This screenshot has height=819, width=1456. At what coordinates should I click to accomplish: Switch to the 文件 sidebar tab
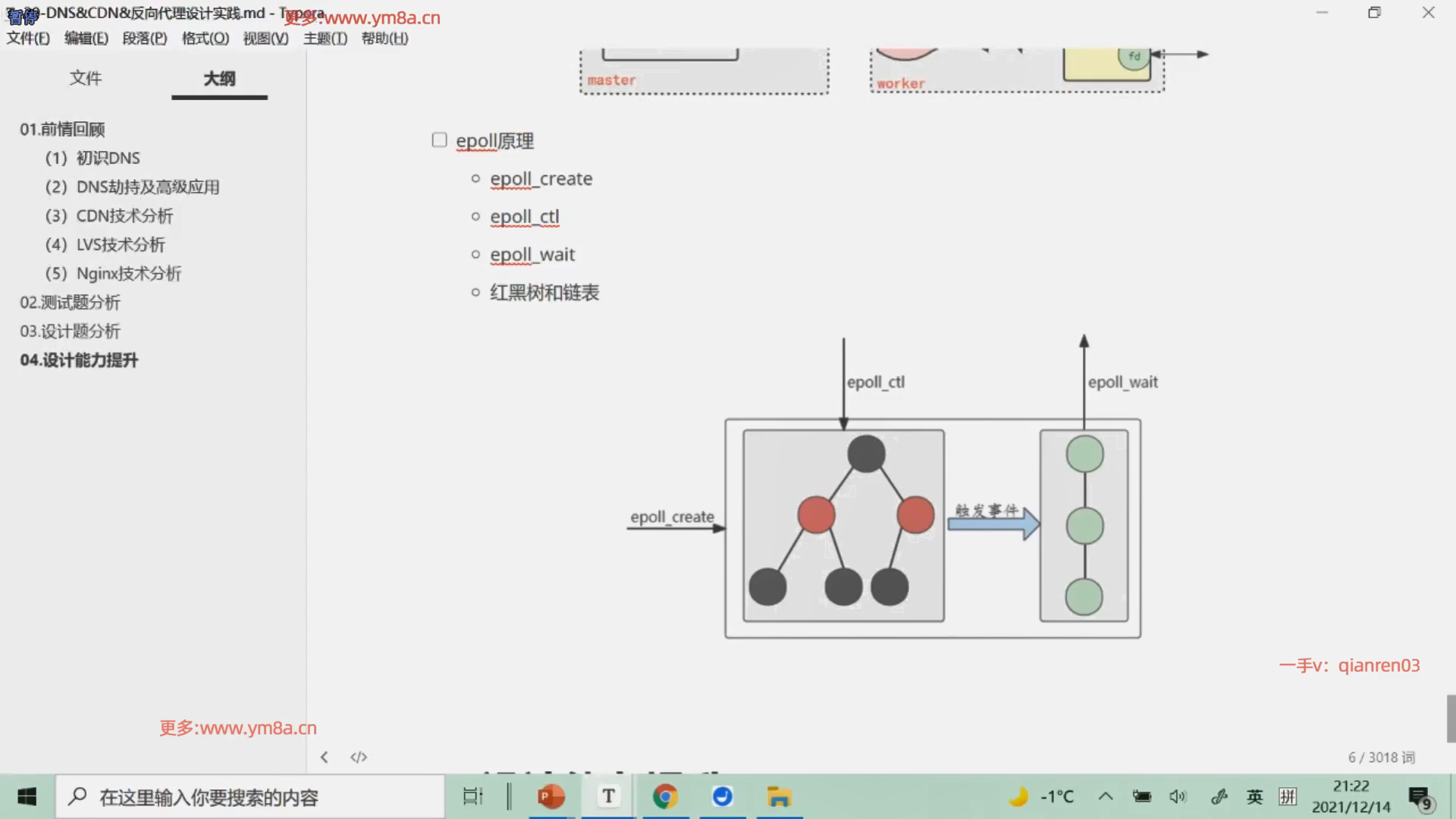click(x=86, y=78)
